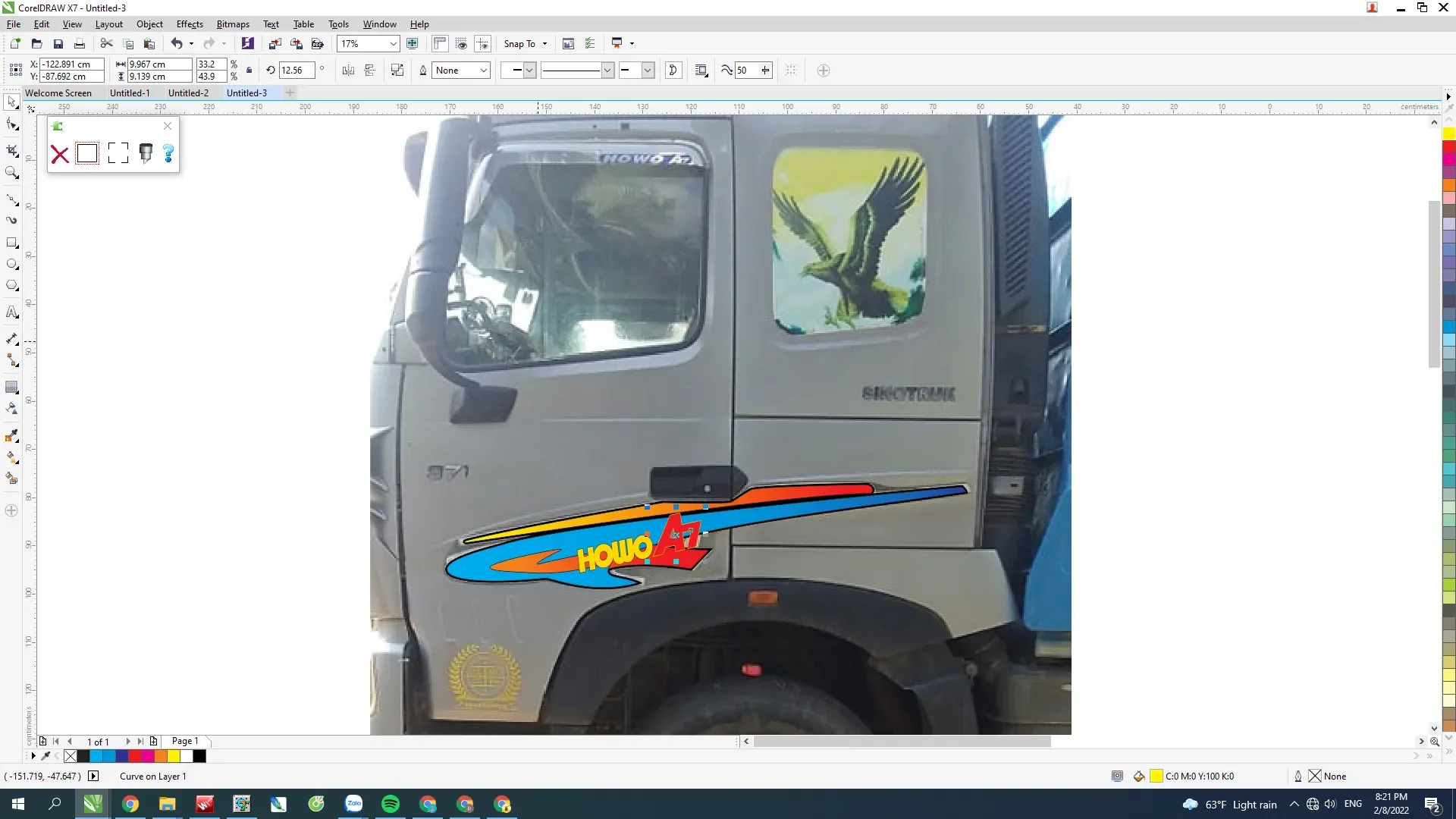The image size is (1456, 819).
Task: Switch to the Welcome Screen tab
Action: (x=58, y=93)
